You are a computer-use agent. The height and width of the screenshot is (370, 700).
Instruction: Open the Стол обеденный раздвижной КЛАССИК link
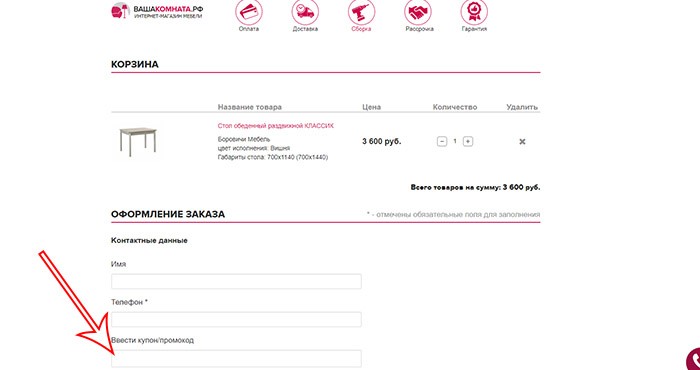click(275, 126)
